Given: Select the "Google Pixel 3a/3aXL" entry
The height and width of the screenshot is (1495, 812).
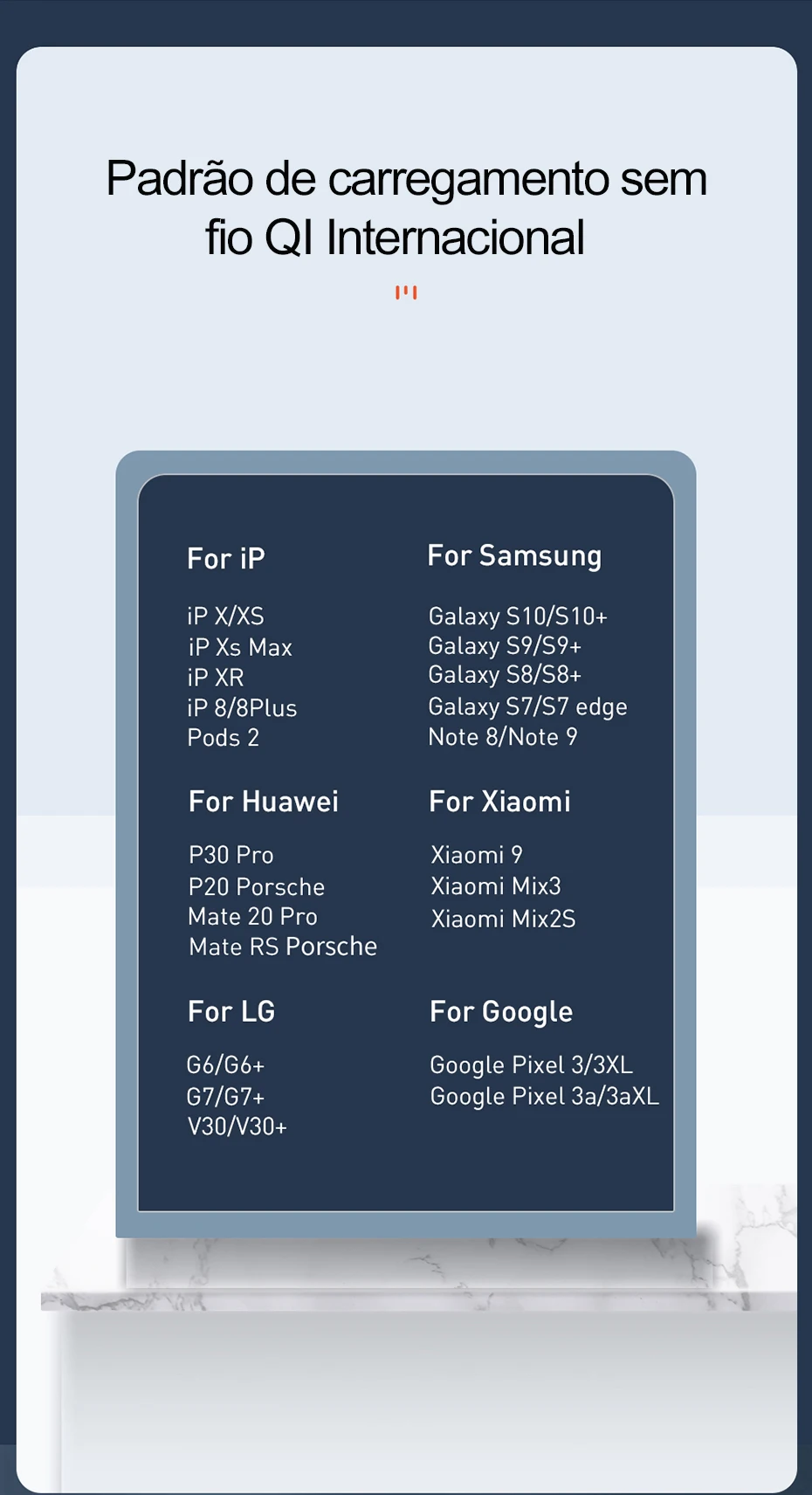Looking at the screenshot, I should point(545,1097).
